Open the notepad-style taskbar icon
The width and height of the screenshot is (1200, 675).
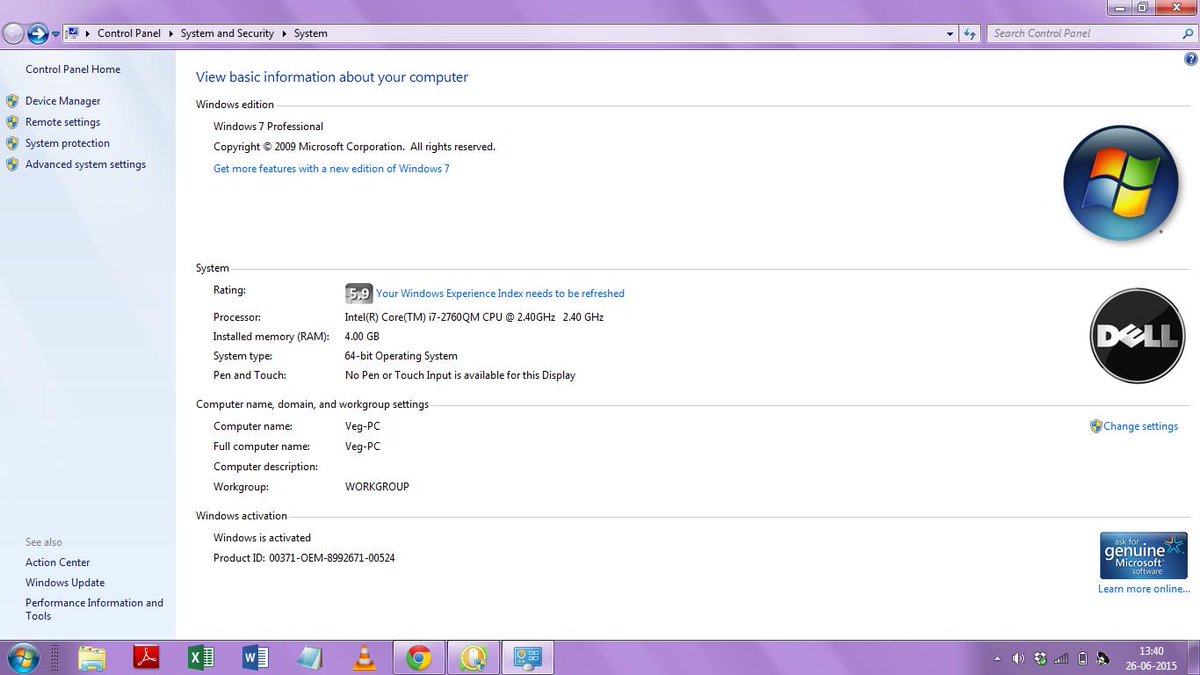310,657
